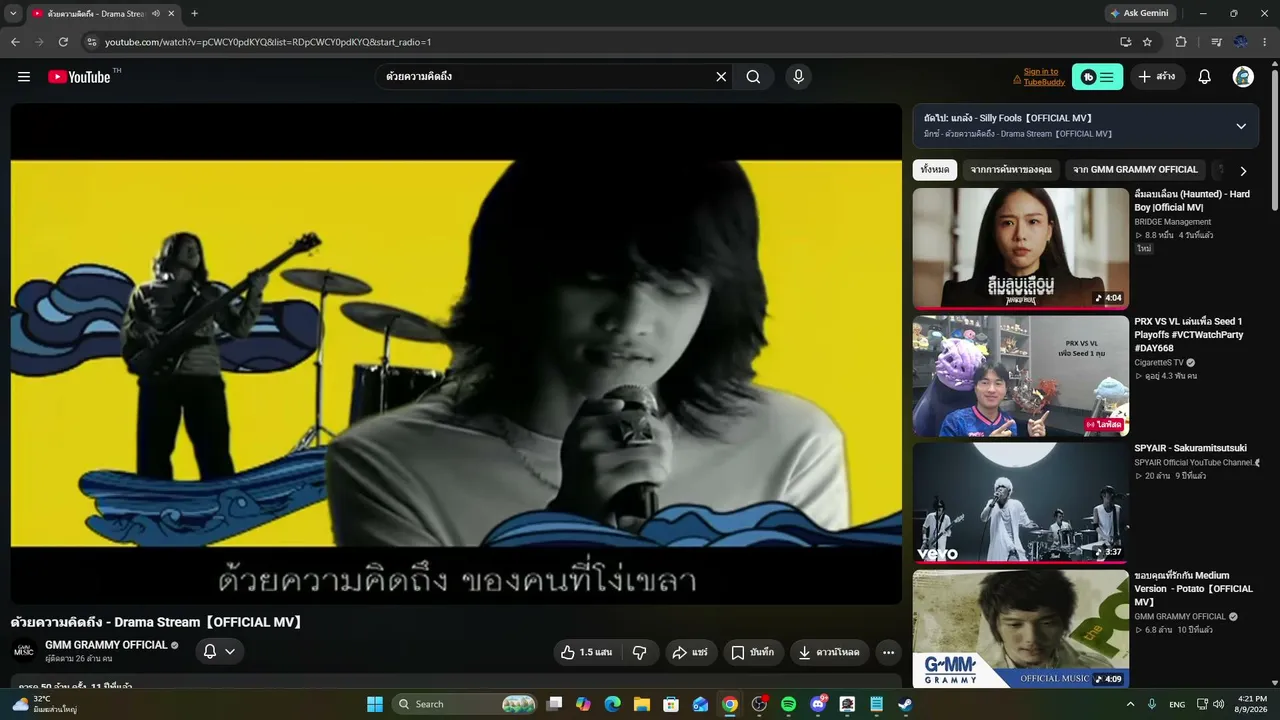Open the YouTube guide hamburger menu
Screen dimensions: 1280x720
[24, 77]
